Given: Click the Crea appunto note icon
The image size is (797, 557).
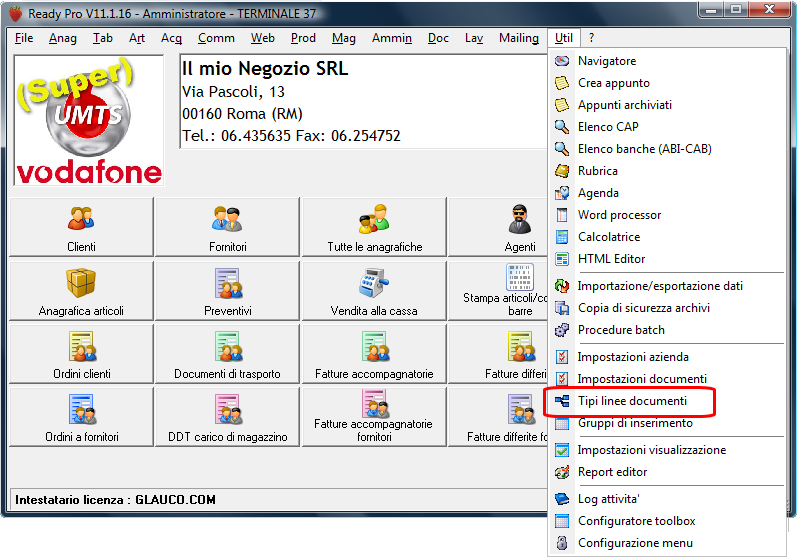Looking at the screenshot, I should click(x=562, y=83).
